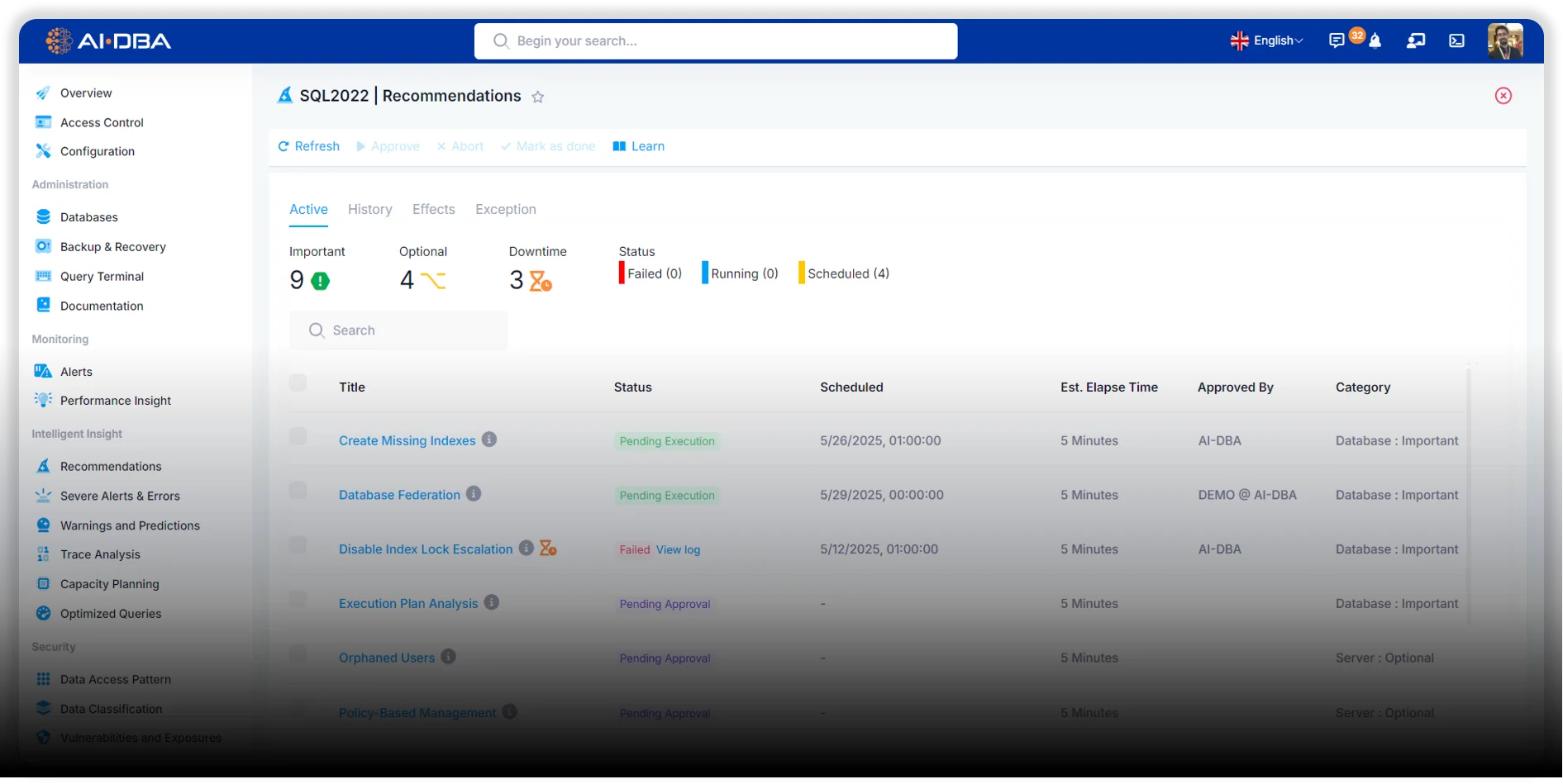This screenshot has height=784, width=1563.
Task: Check the Database Federation row checkbox
Action: pos(298,491)
